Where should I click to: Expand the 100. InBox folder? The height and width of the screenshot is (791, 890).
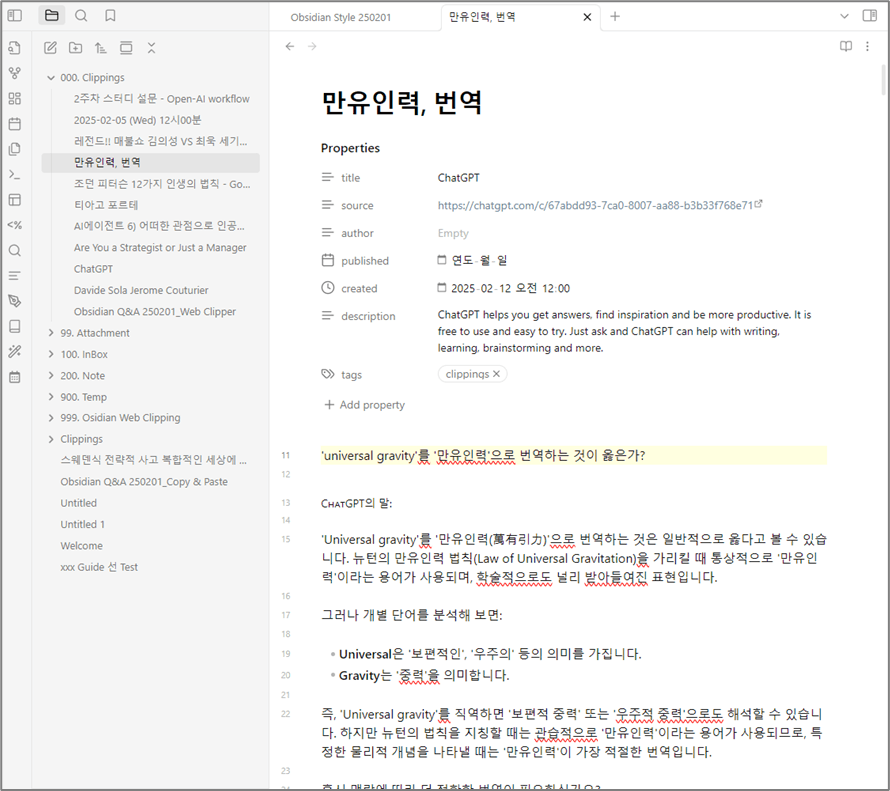[51, 354]
